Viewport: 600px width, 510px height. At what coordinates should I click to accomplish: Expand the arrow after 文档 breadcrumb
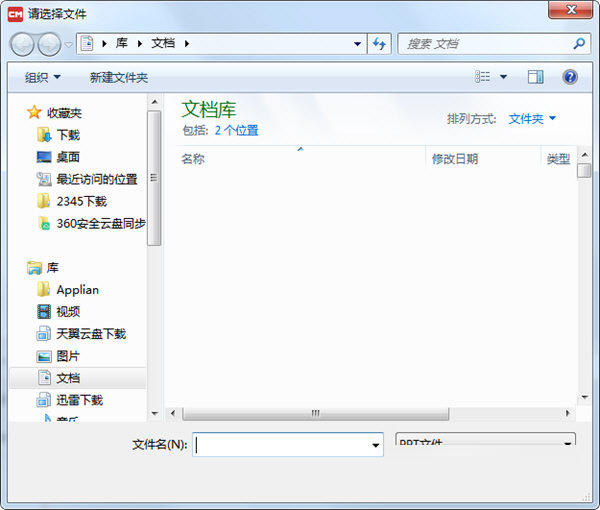click(187, 44)
